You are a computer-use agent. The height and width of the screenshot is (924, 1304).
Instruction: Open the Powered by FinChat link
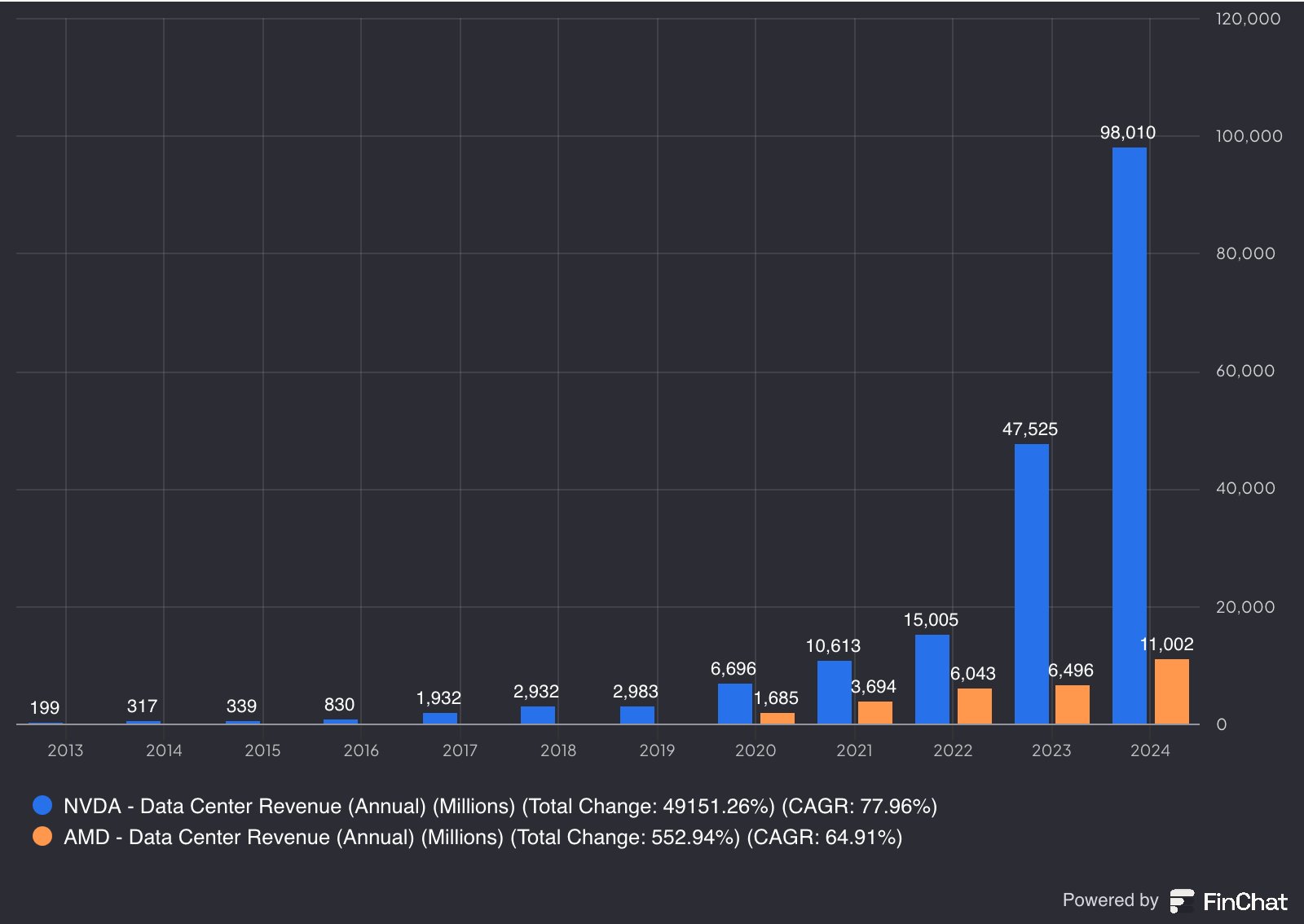click(1174, 900)
